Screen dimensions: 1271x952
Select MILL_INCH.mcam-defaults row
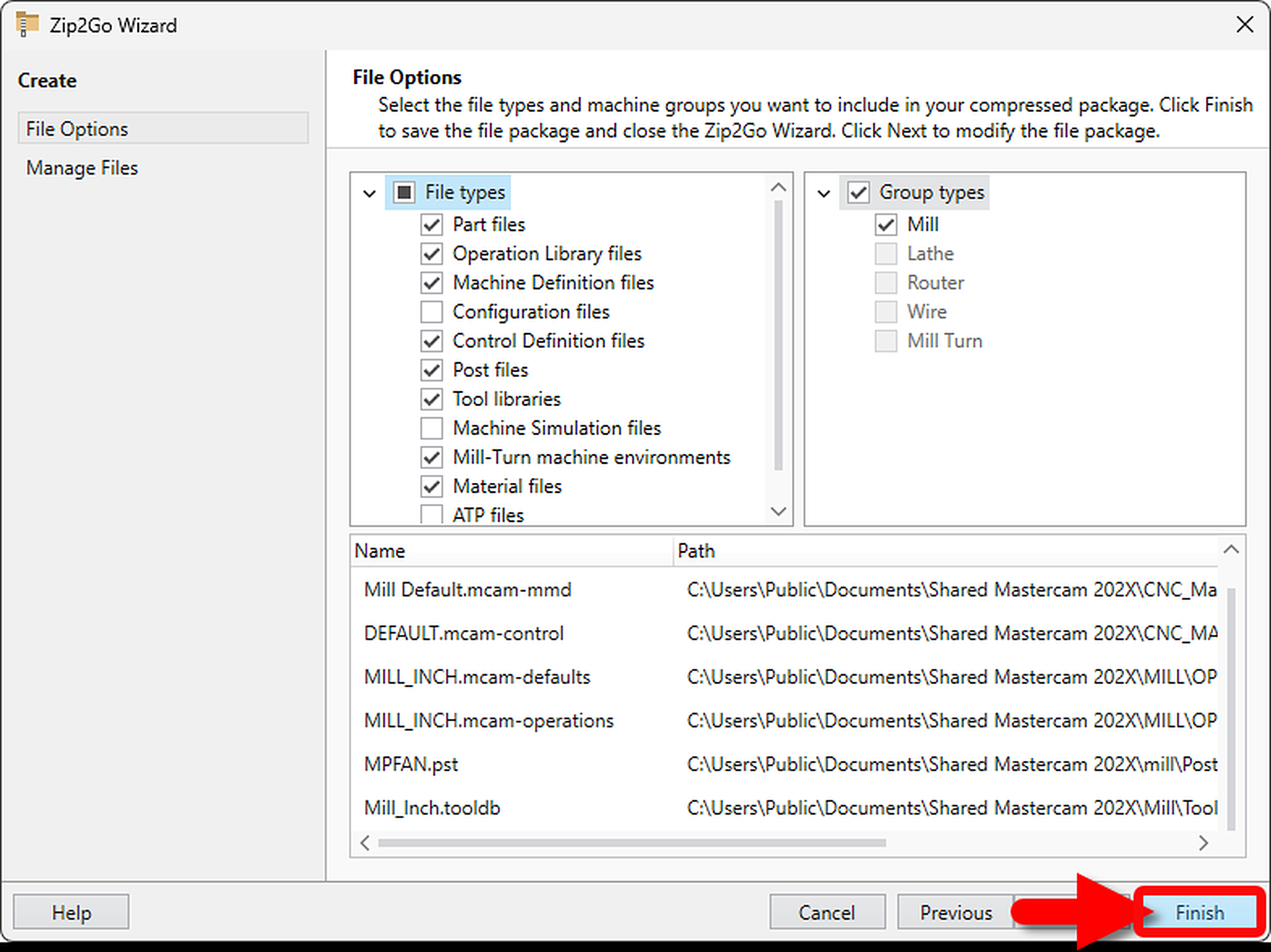pos(784,677)
